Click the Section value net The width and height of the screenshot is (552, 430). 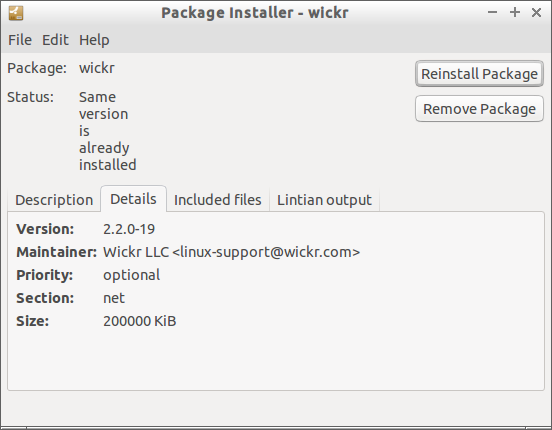click(114, 298)
